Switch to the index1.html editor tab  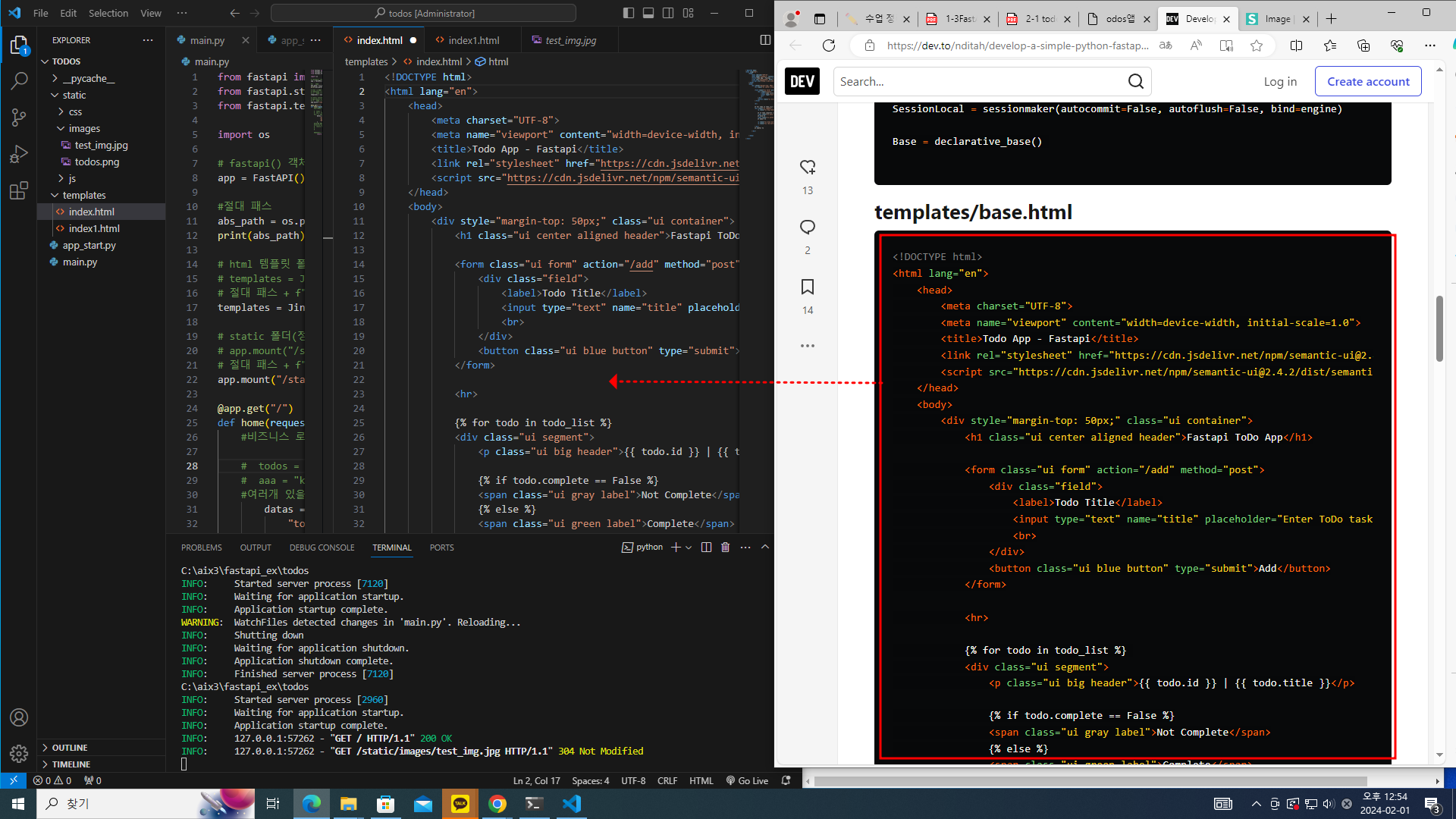[x=472, y=40]
